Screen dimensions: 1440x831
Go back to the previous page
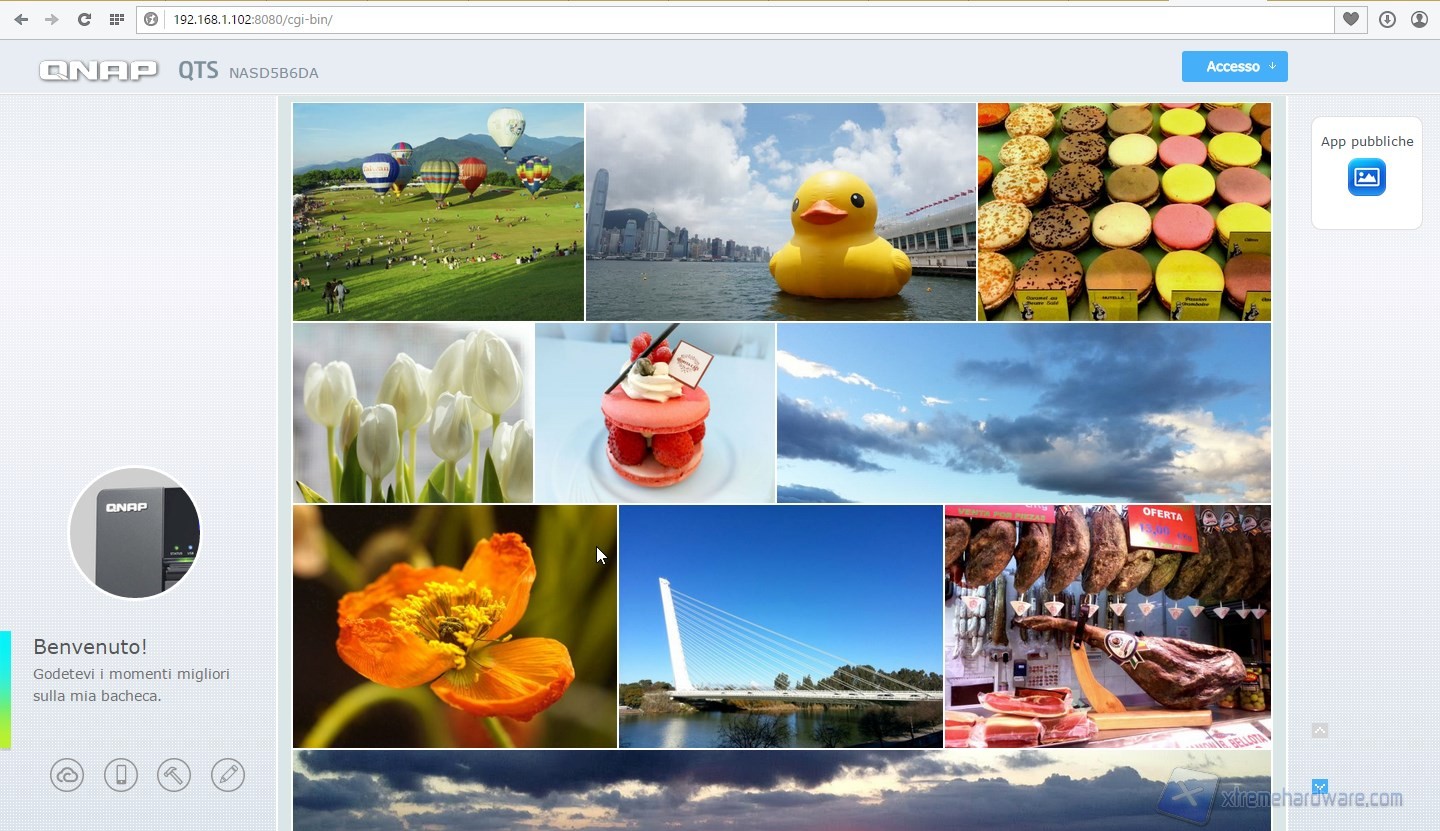point(21,19)
